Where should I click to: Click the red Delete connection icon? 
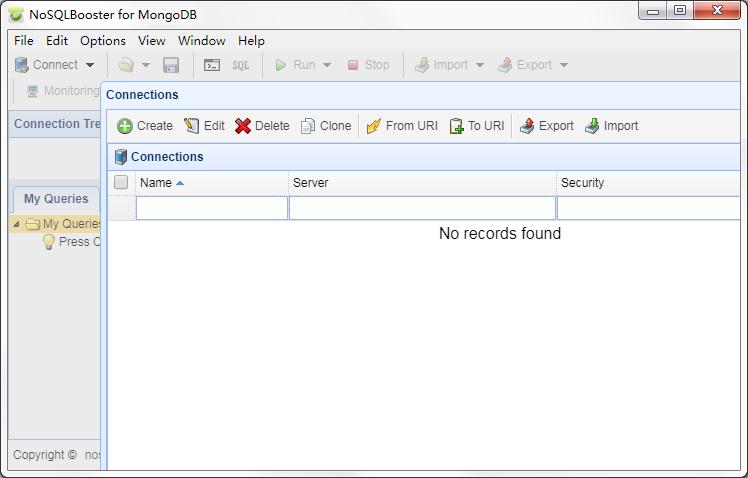(243, 126)
